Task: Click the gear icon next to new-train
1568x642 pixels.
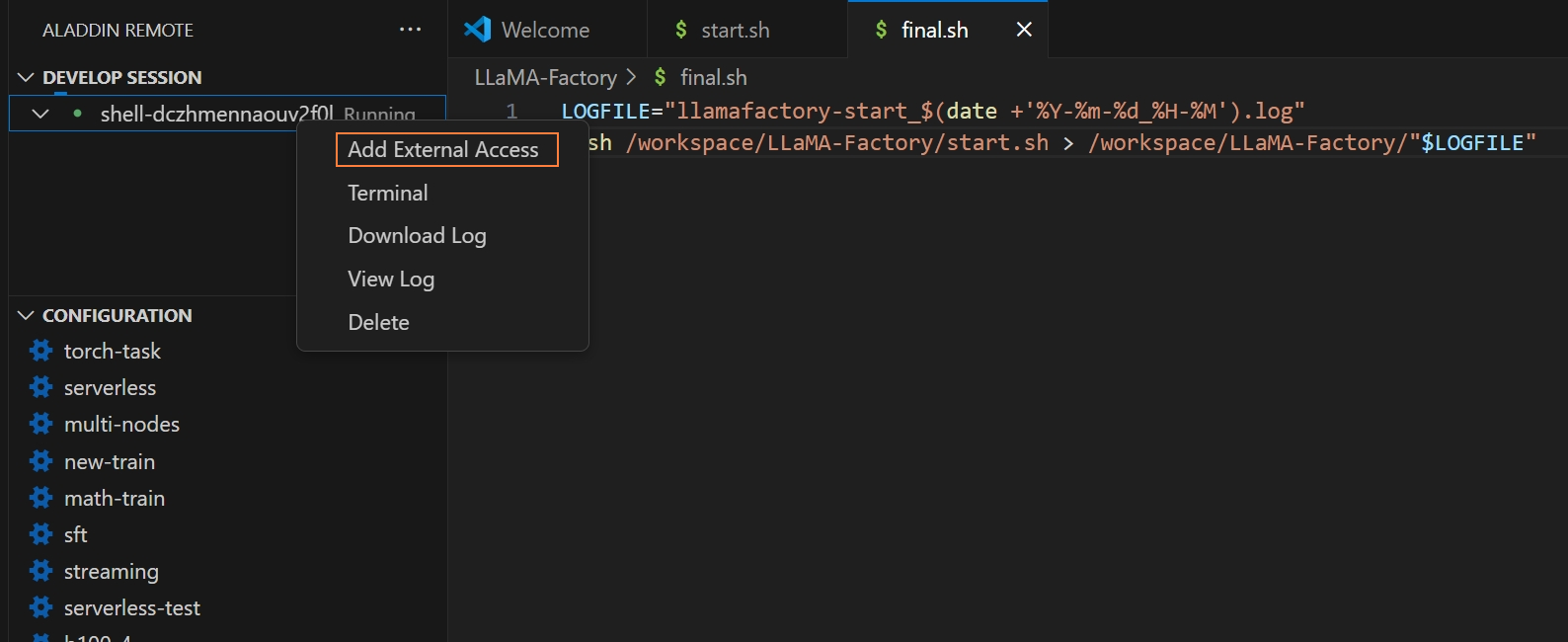Action: (40, 461)
